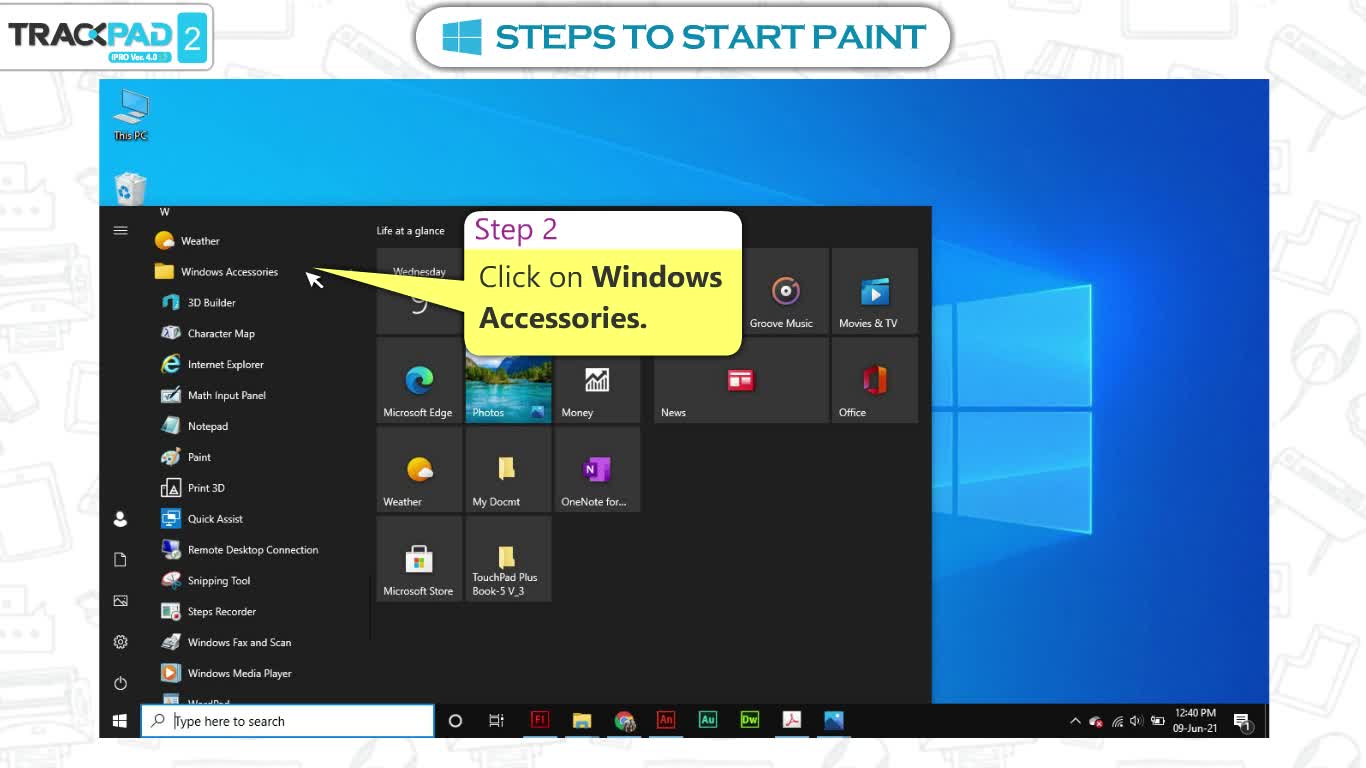This screenshot has height=768, width=1366.
Task: Open the My Docmt folder tile
Action: pyautogui.click(x=508, y=470)
